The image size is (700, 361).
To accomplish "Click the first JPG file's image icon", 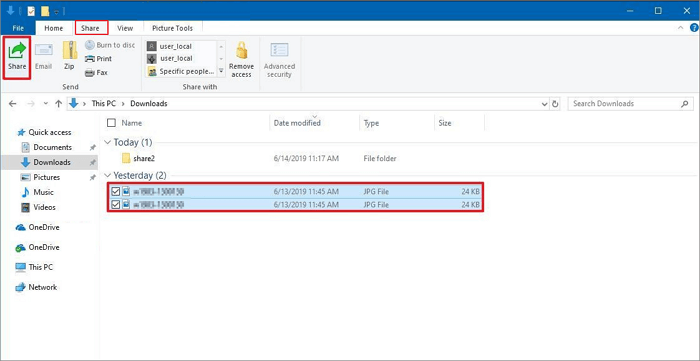I will pyautogui.click(x=126, y=191).
